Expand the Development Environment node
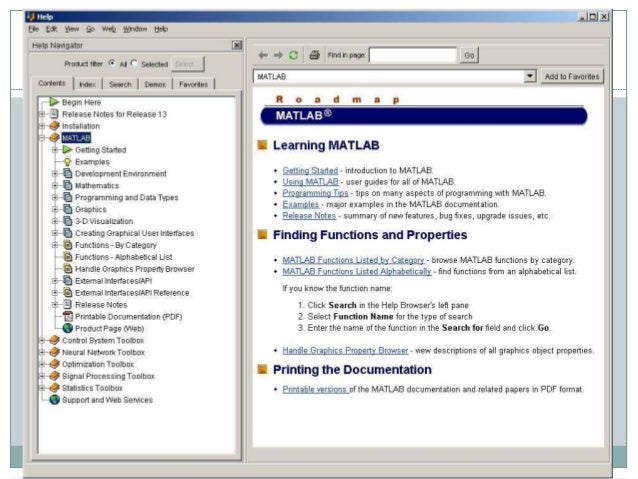This screenshot has width=638, height=479. tap(55, 174)
